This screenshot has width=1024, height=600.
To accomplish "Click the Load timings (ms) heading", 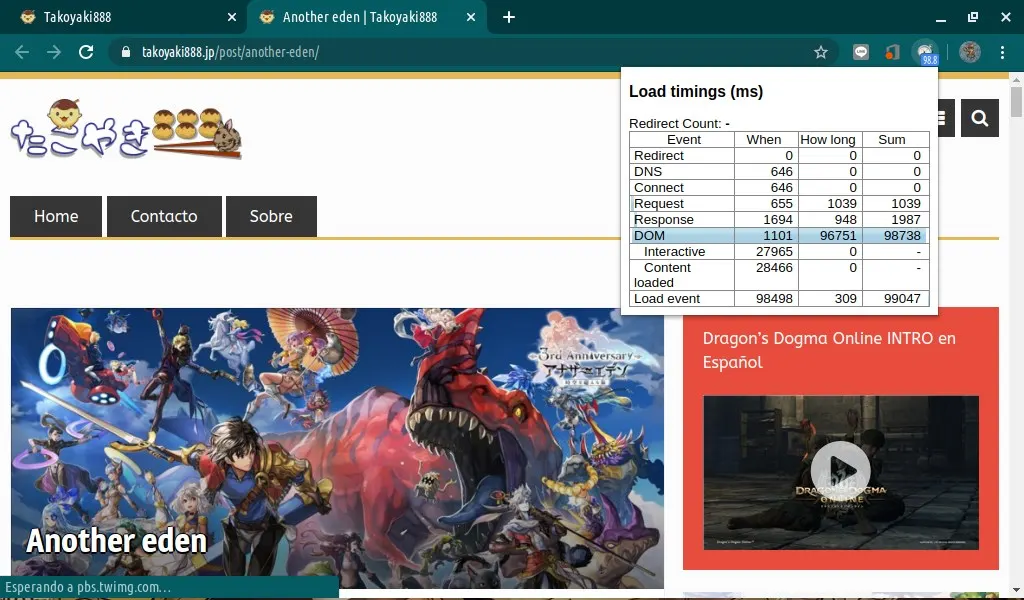I will [x=696, y=91].
